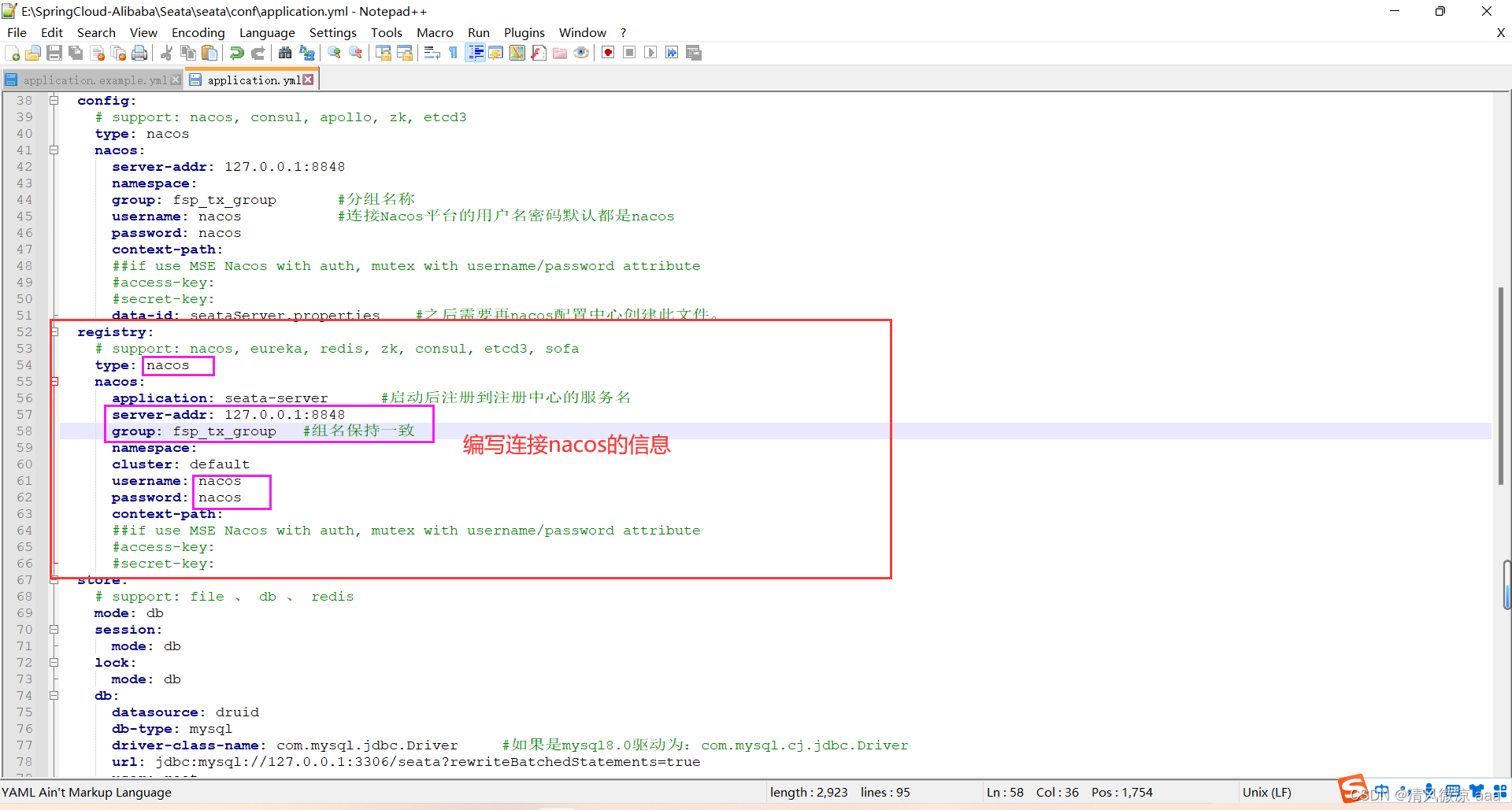This screenshot has width=1512, height=810.
Task: Click the Paste clipboard icon
Action: [x=209, y=53]
